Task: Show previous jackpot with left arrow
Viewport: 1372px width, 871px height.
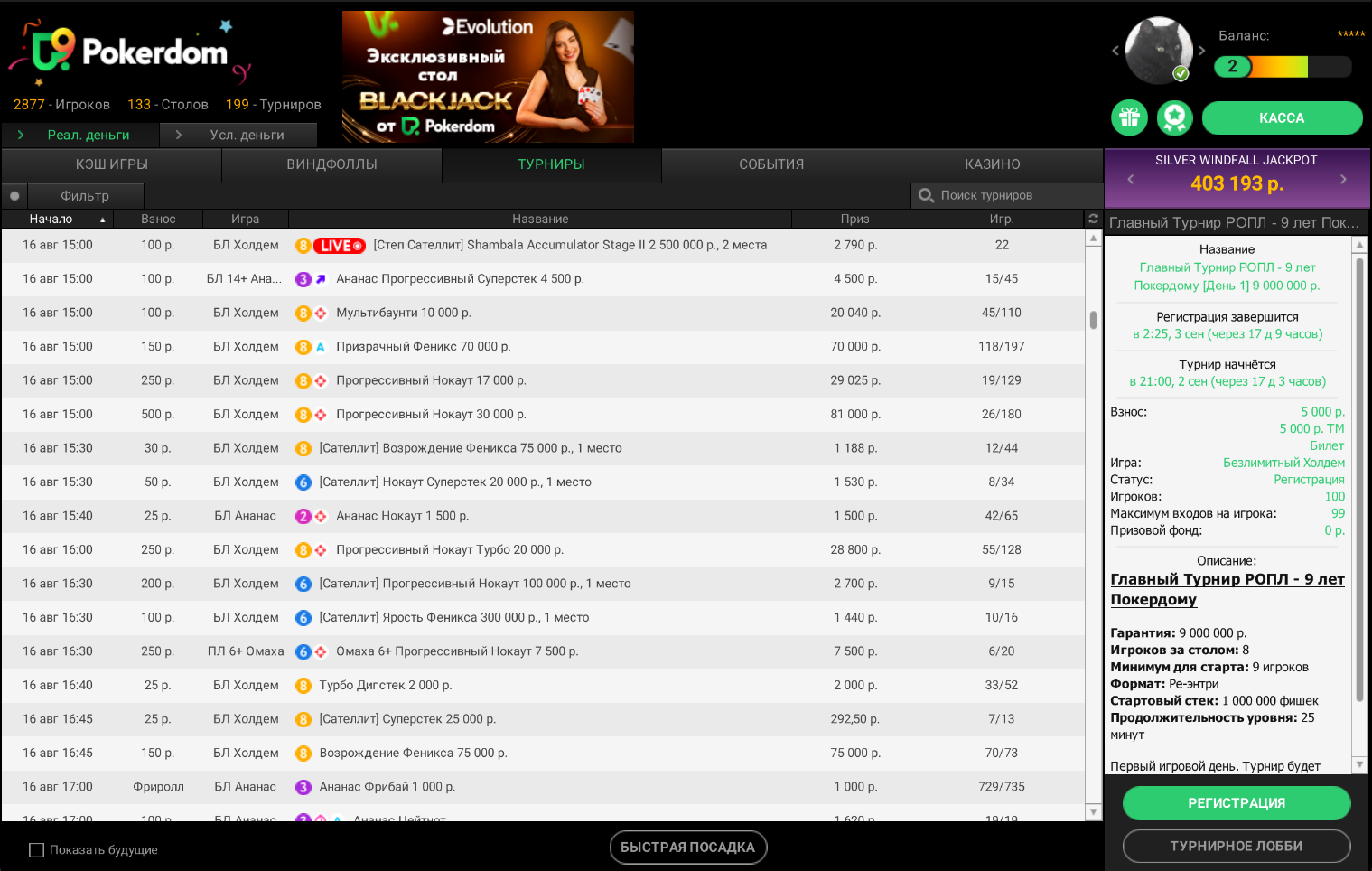Action: tap(1131, 179)
